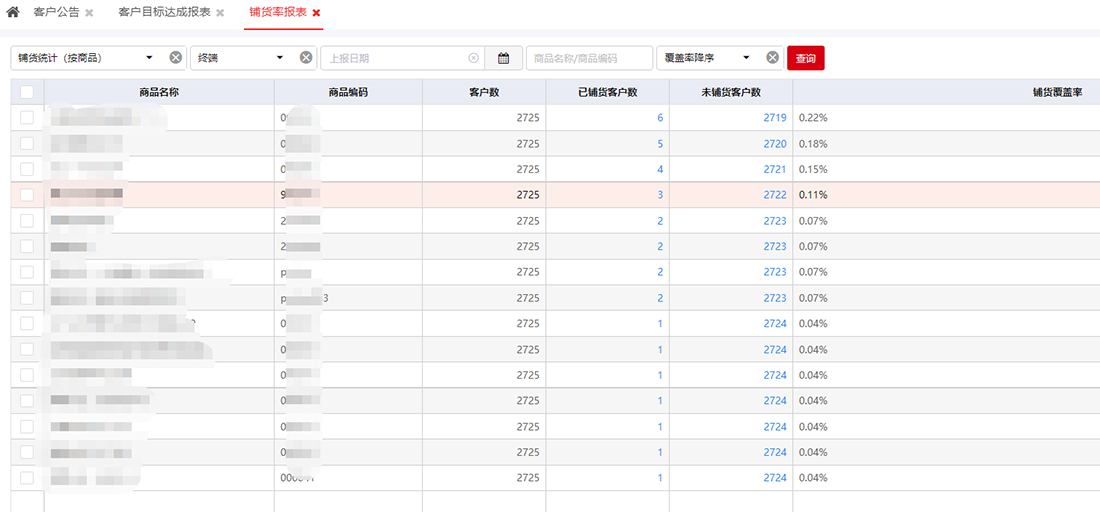Viewport: 1100px width, 512px height.
Task: Switch to the 客户目标达成报表 tab
Action: pos(164,13)
